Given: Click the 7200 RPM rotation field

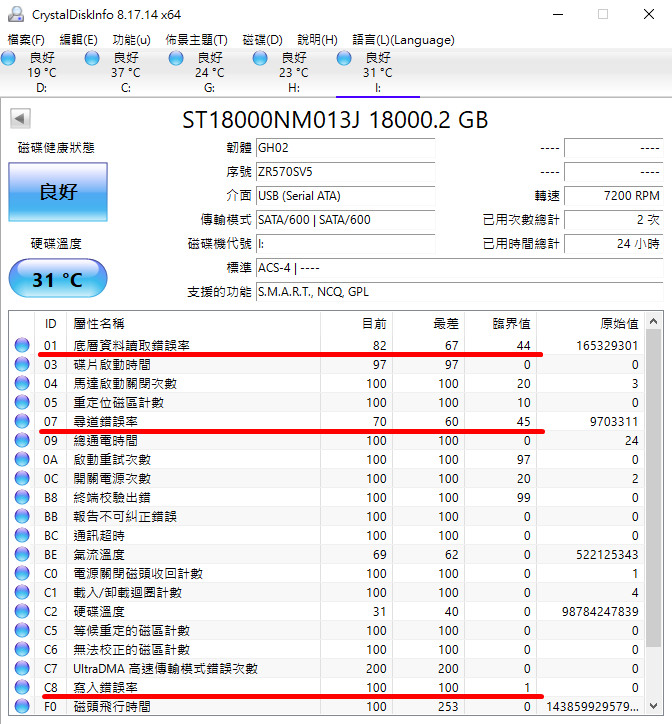Looking at the screenshot, I should coord(613,196).
